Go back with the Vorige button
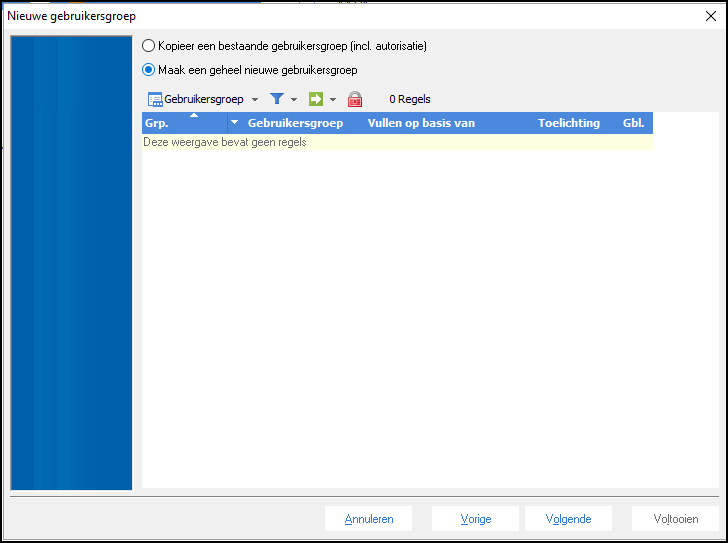Image resolution: width=728 pixels, height=543 pixels. (475, 519)
